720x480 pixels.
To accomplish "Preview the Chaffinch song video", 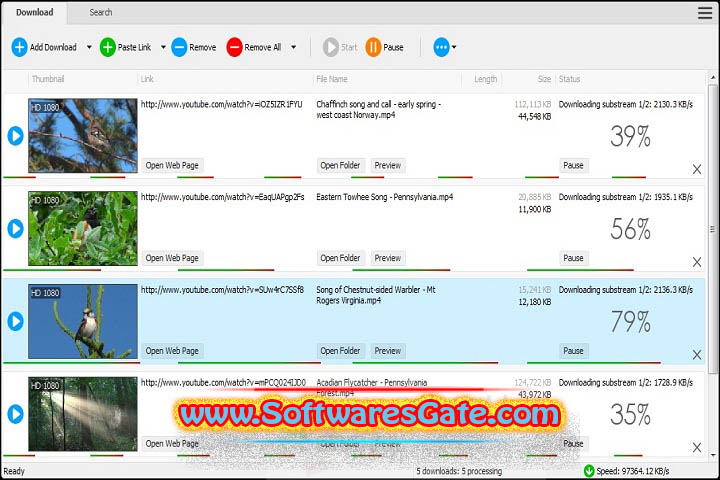I will [x=388, y=165].
